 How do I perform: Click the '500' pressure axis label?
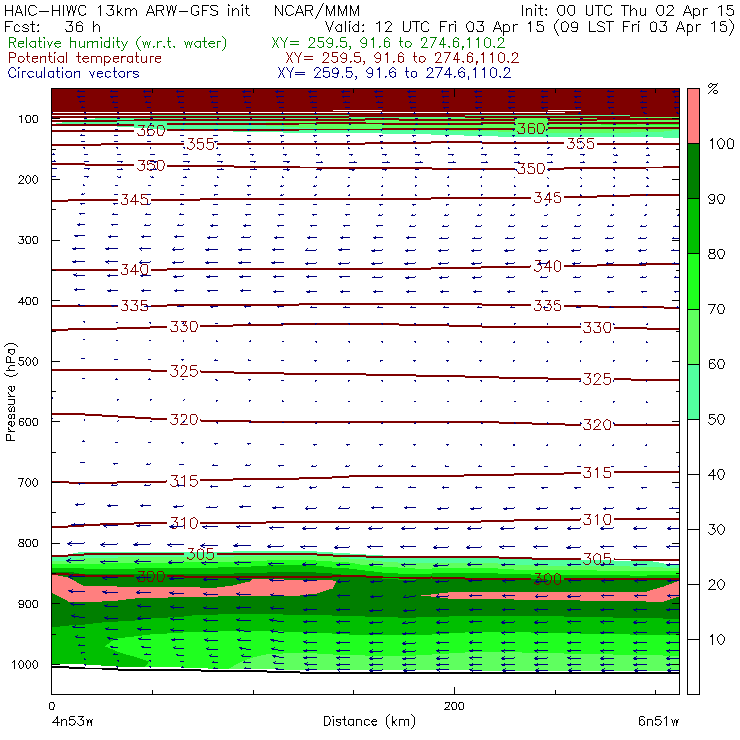(28, 362)
